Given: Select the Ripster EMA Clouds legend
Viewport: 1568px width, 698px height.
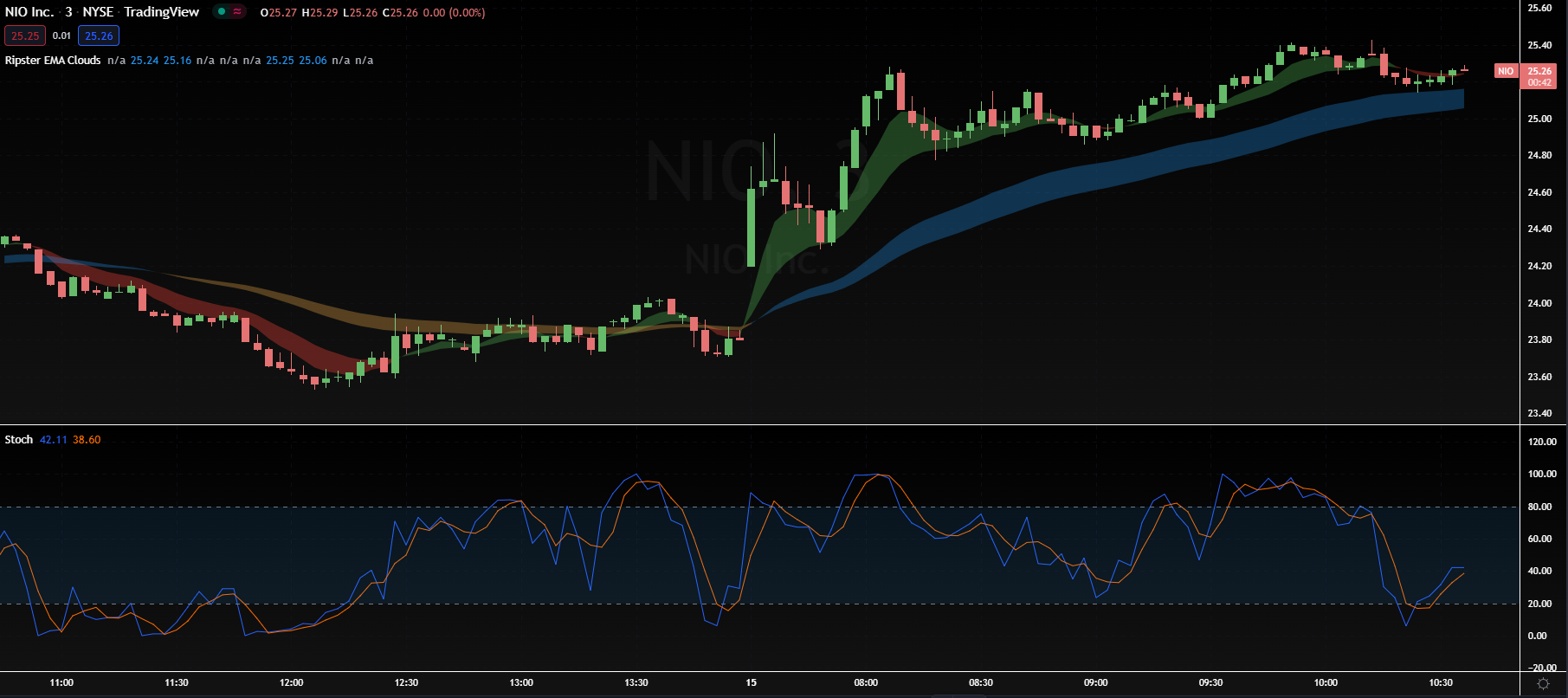Looking at the screenshot, I should tap(53, 61).
